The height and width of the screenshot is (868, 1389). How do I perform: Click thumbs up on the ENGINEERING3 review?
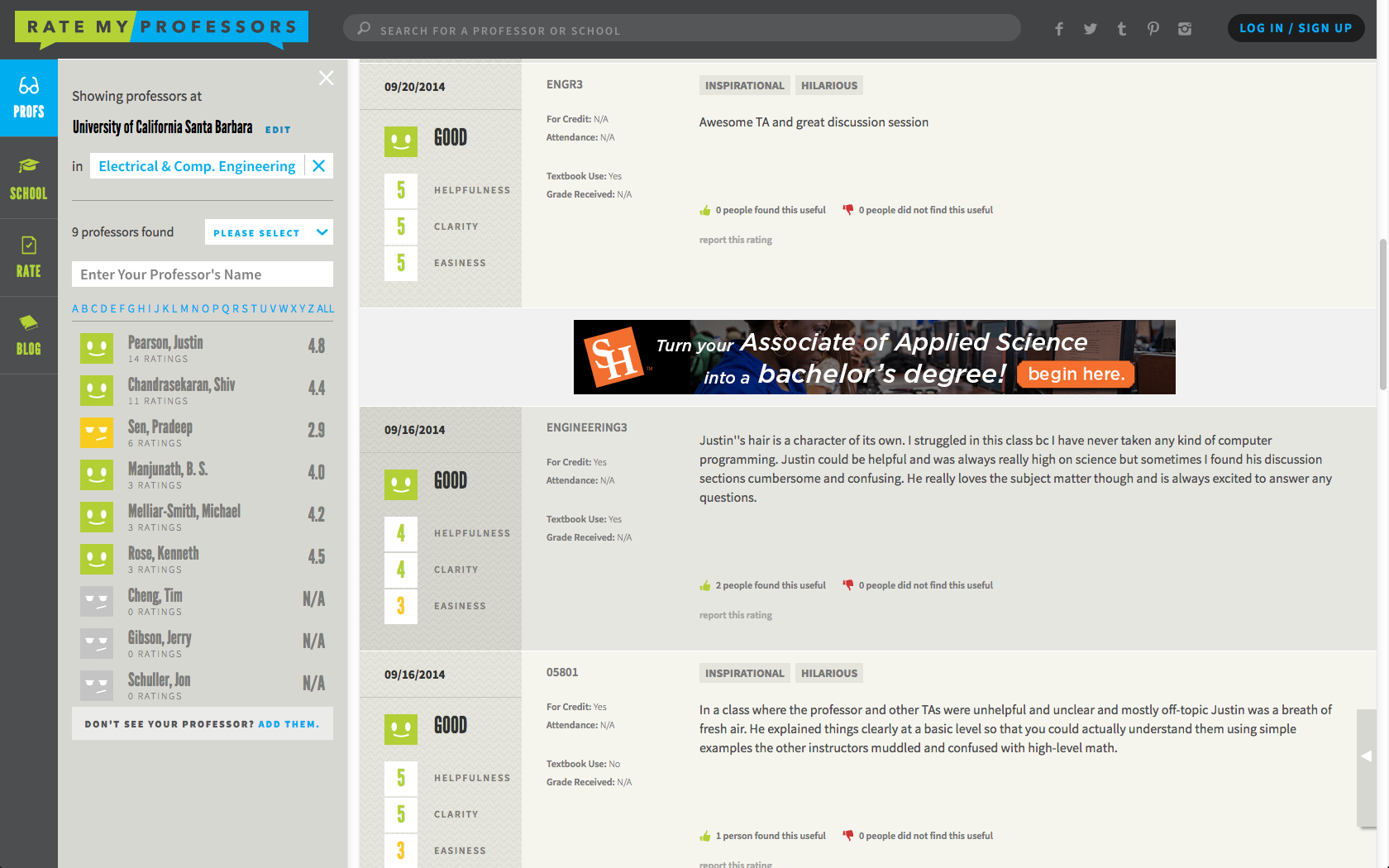tap(705, 586)
